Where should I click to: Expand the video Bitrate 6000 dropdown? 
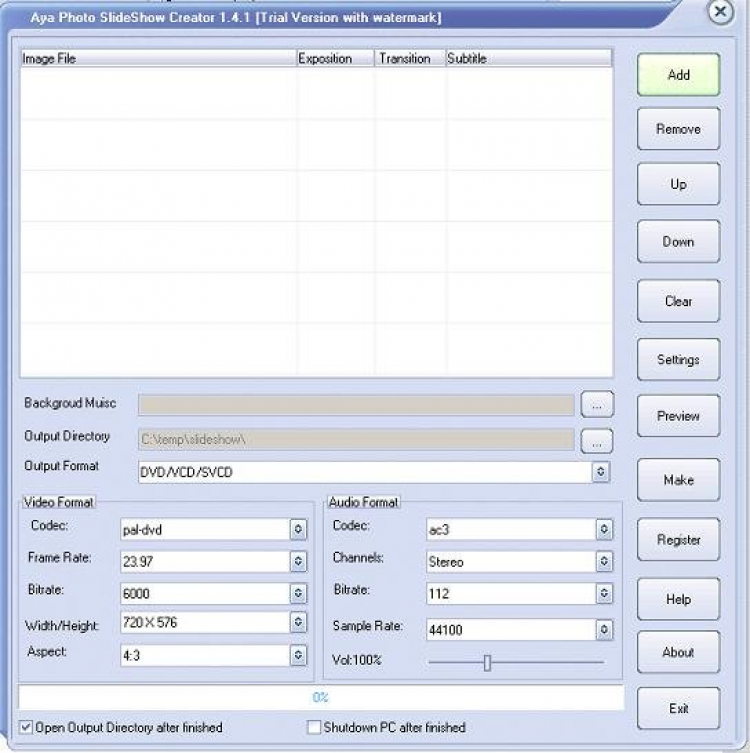pyautogui.click(x=298, y=594)
